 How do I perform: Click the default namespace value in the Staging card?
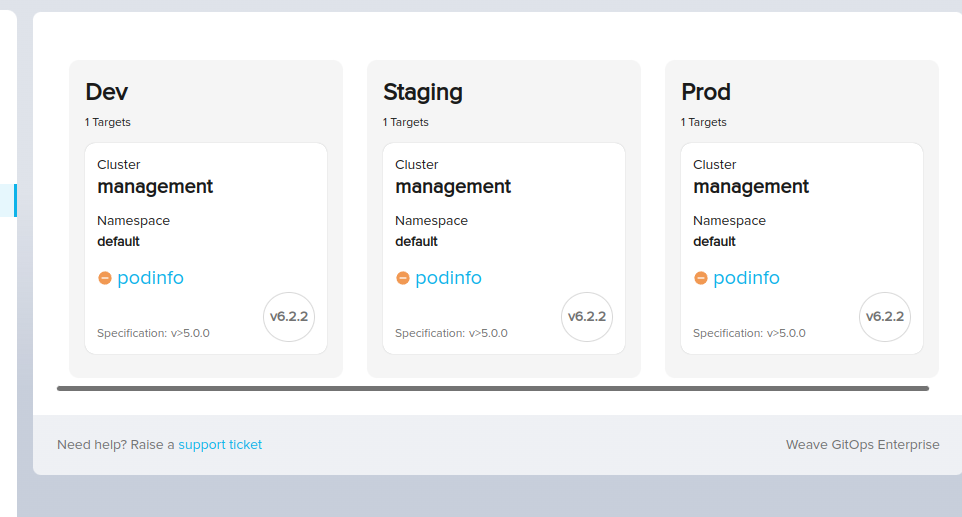416,242
